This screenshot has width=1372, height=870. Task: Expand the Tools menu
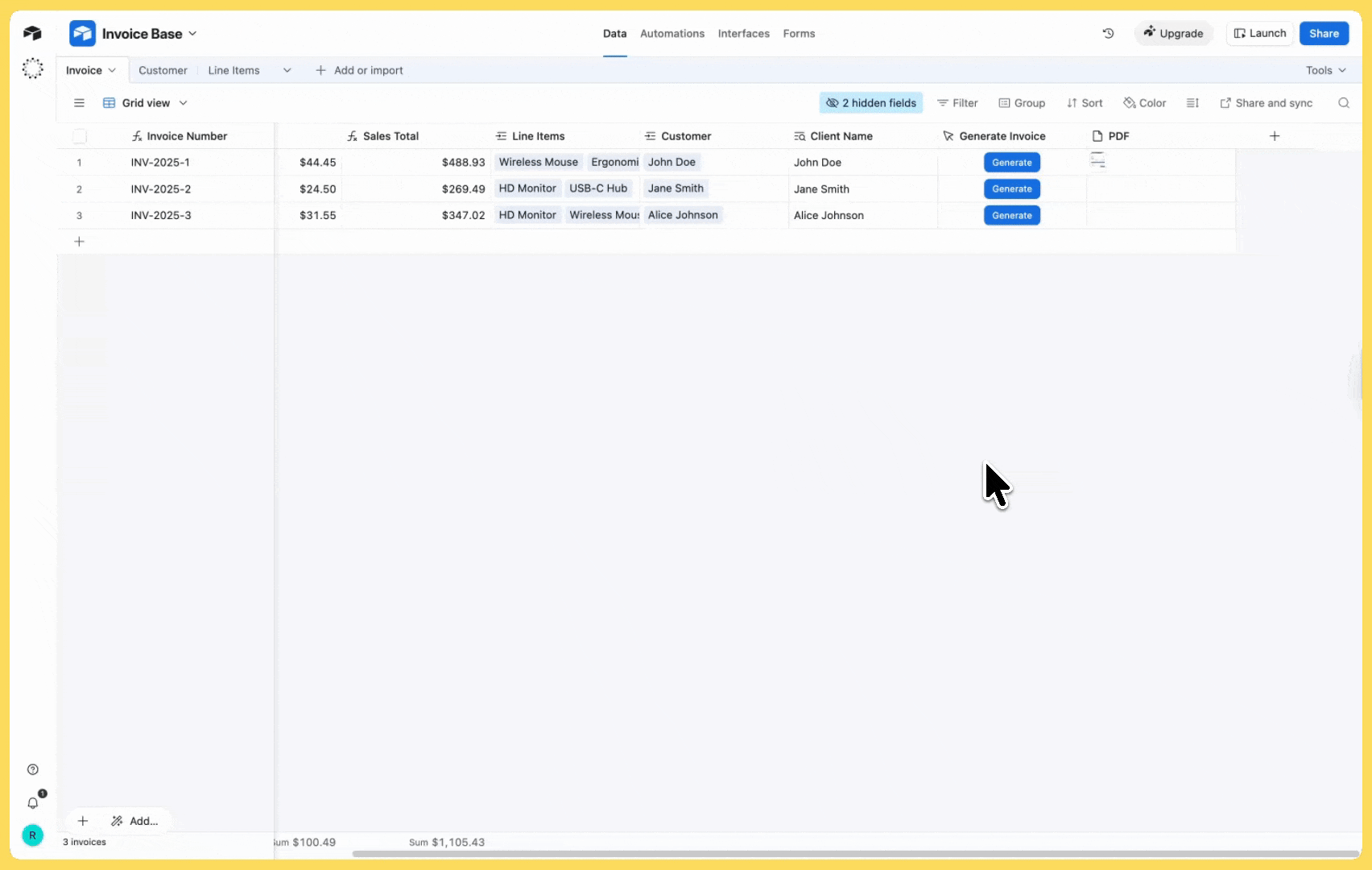pyautogui.click(x=1325, y=70)
